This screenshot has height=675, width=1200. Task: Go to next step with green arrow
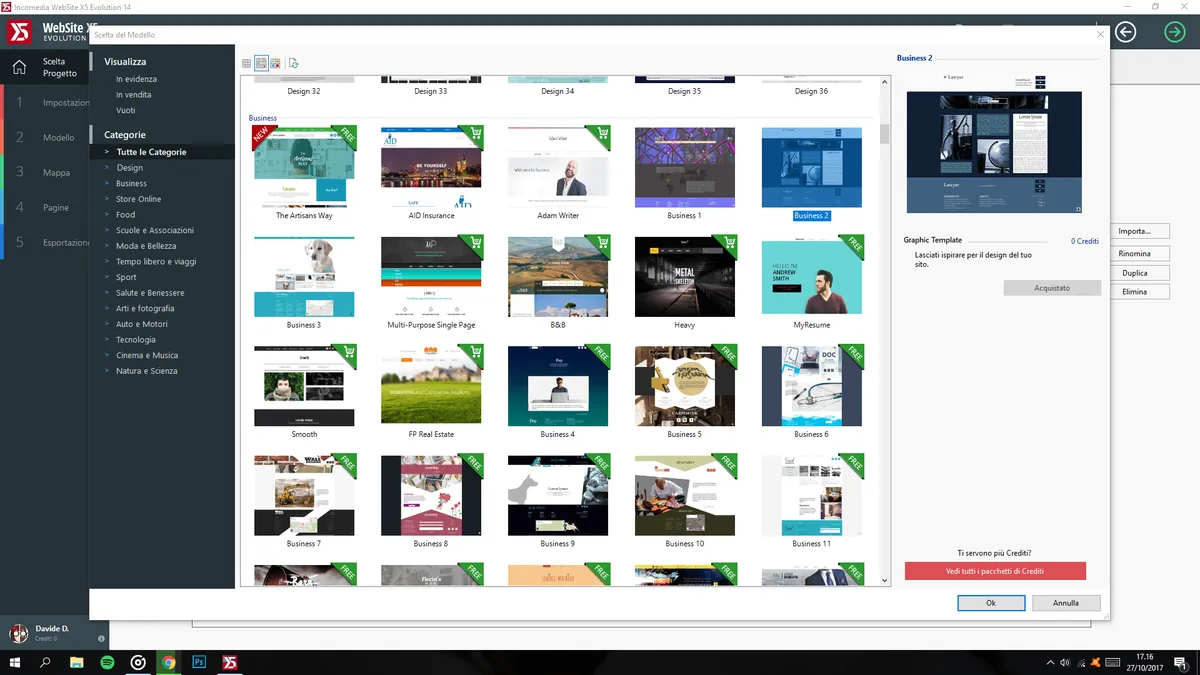click(x=1174, y=33)
